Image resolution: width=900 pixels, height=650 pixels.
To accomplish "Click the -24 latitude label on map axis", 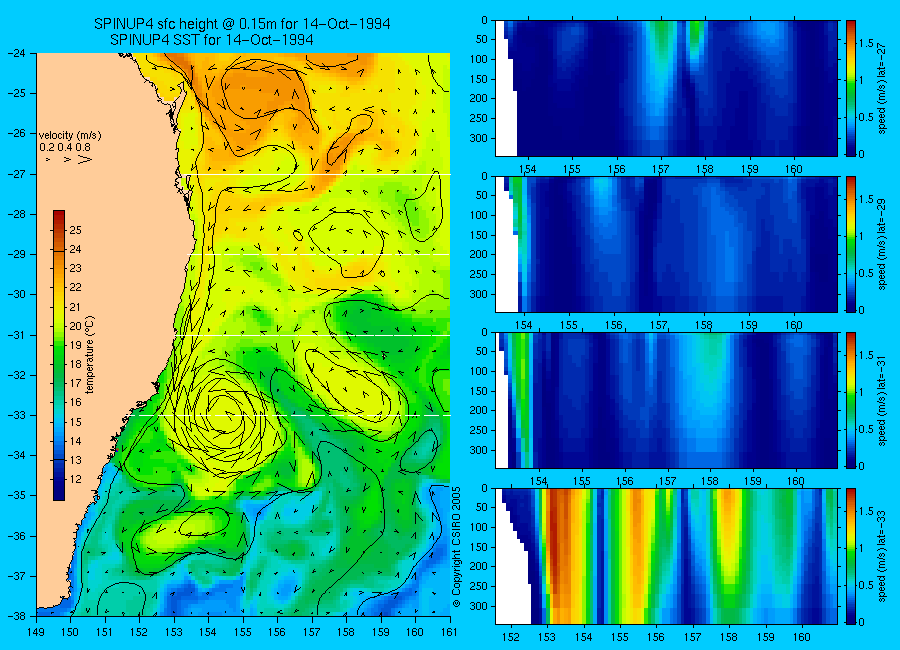I will 16,53.
